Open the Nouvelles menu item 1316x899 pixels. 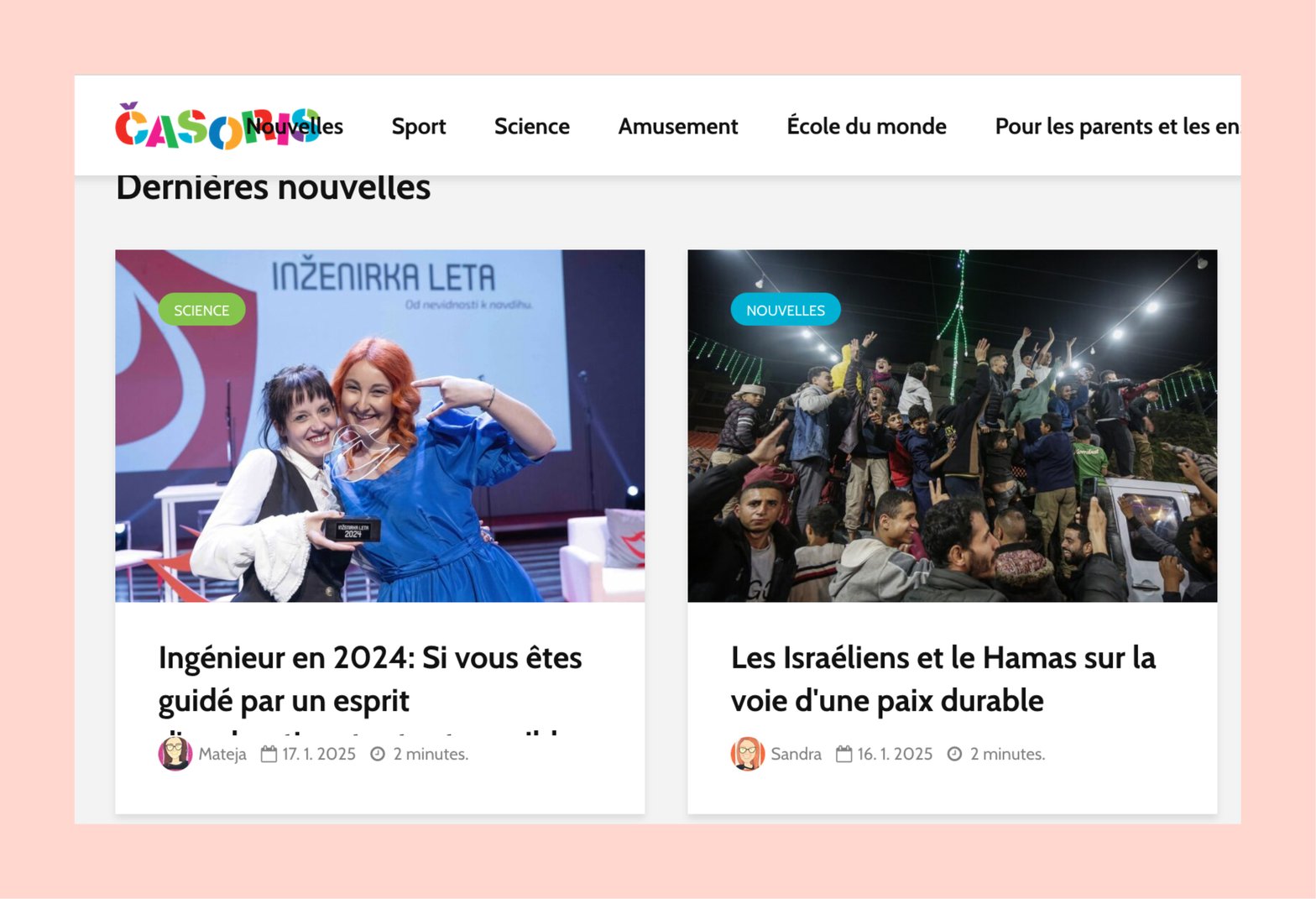tap(295, 126)
